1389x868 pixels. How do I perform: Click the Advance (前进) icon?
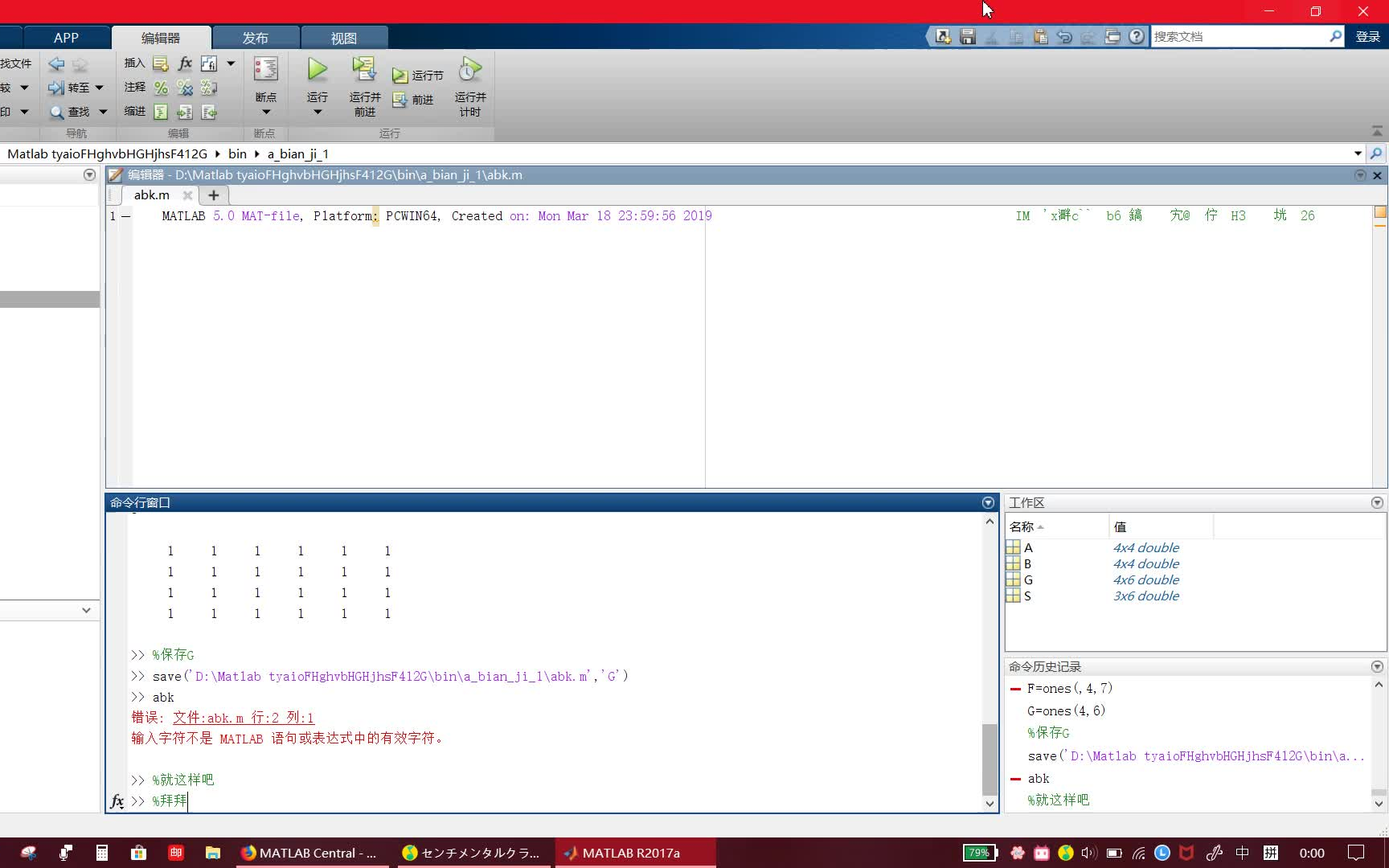click(399, 100)
